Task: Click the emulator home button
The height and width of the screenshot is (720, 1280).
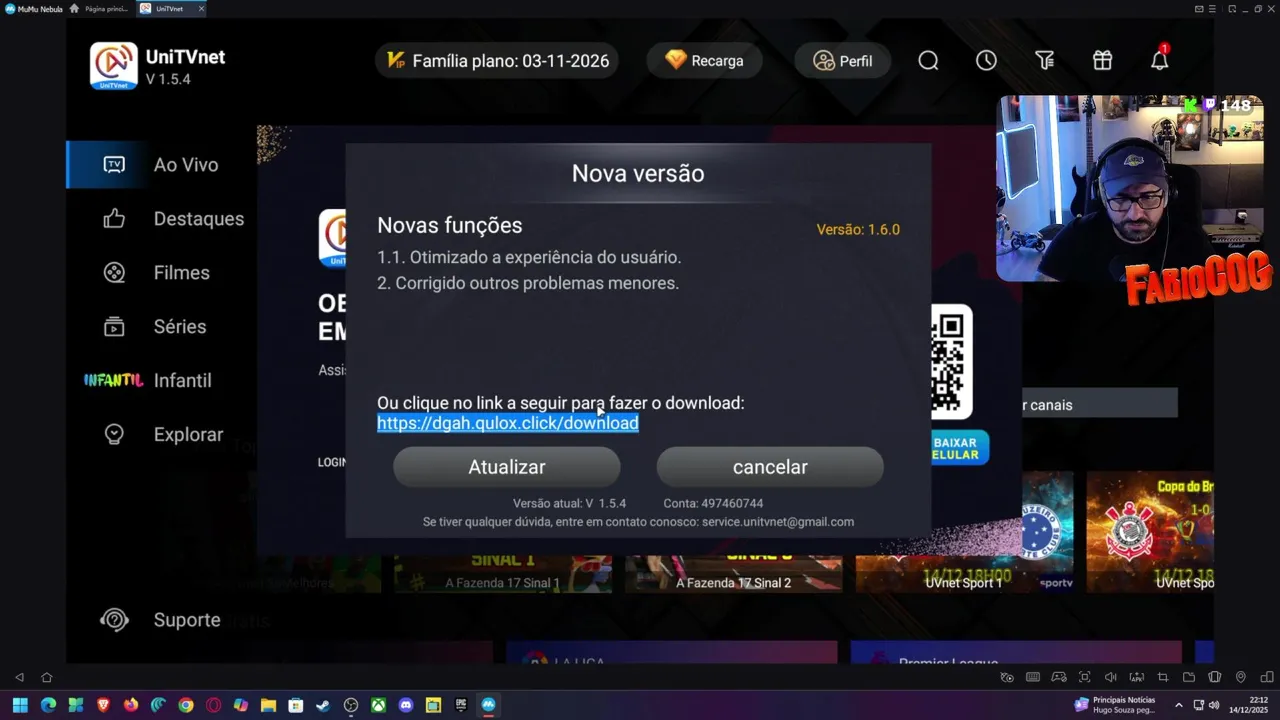Action: (46, 677)
